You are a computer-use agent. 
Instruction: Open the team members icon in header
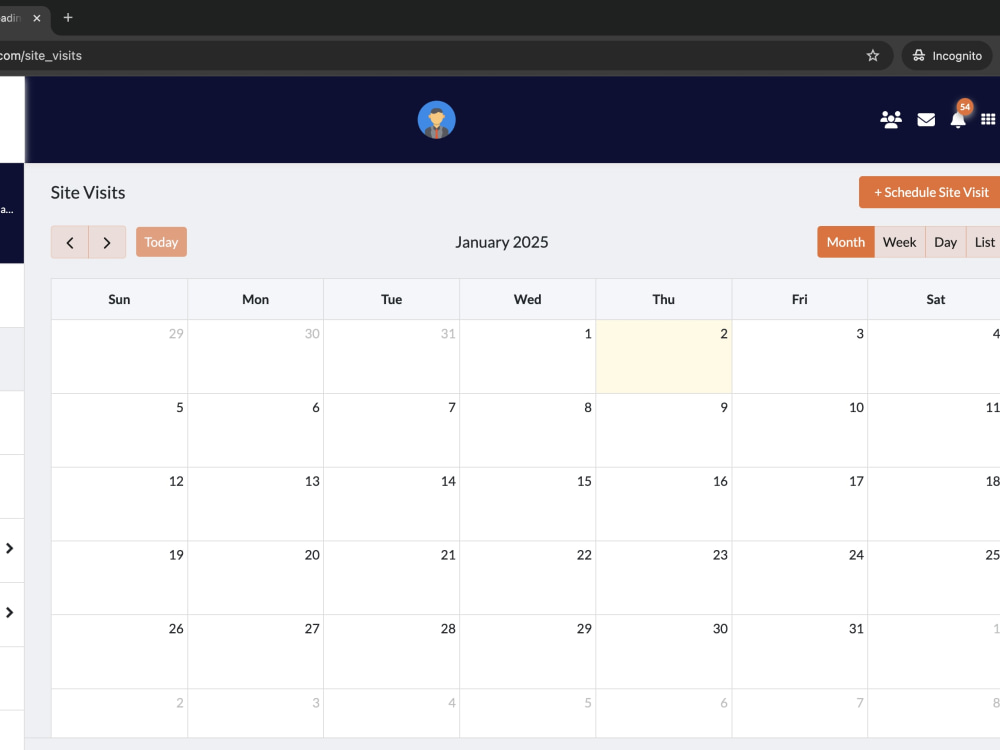pyautogui.click(x=890, y=119)
